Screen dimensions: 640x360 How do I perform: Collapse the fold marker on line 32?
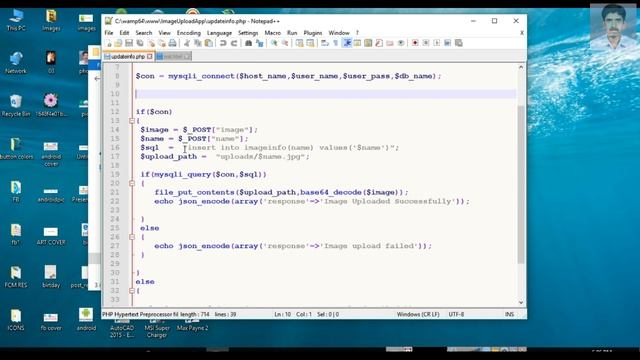click(x=132, y=291)
